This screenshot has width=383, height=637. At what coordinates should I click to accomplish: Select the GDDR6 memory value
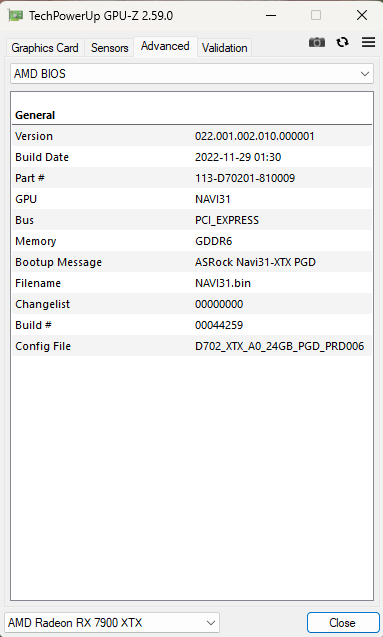pos(214,241)
